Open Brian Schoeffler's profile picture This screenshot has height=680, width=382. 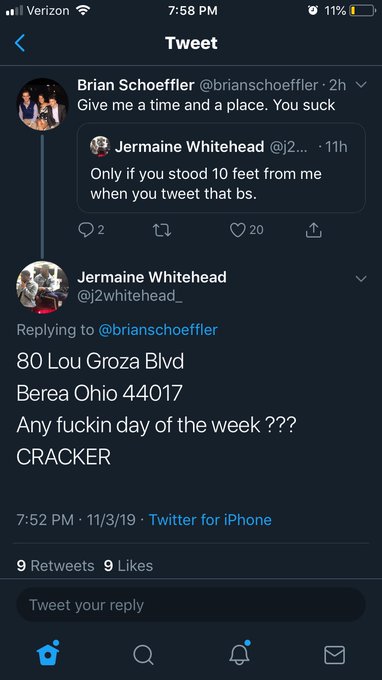click(x=42, y=104)
